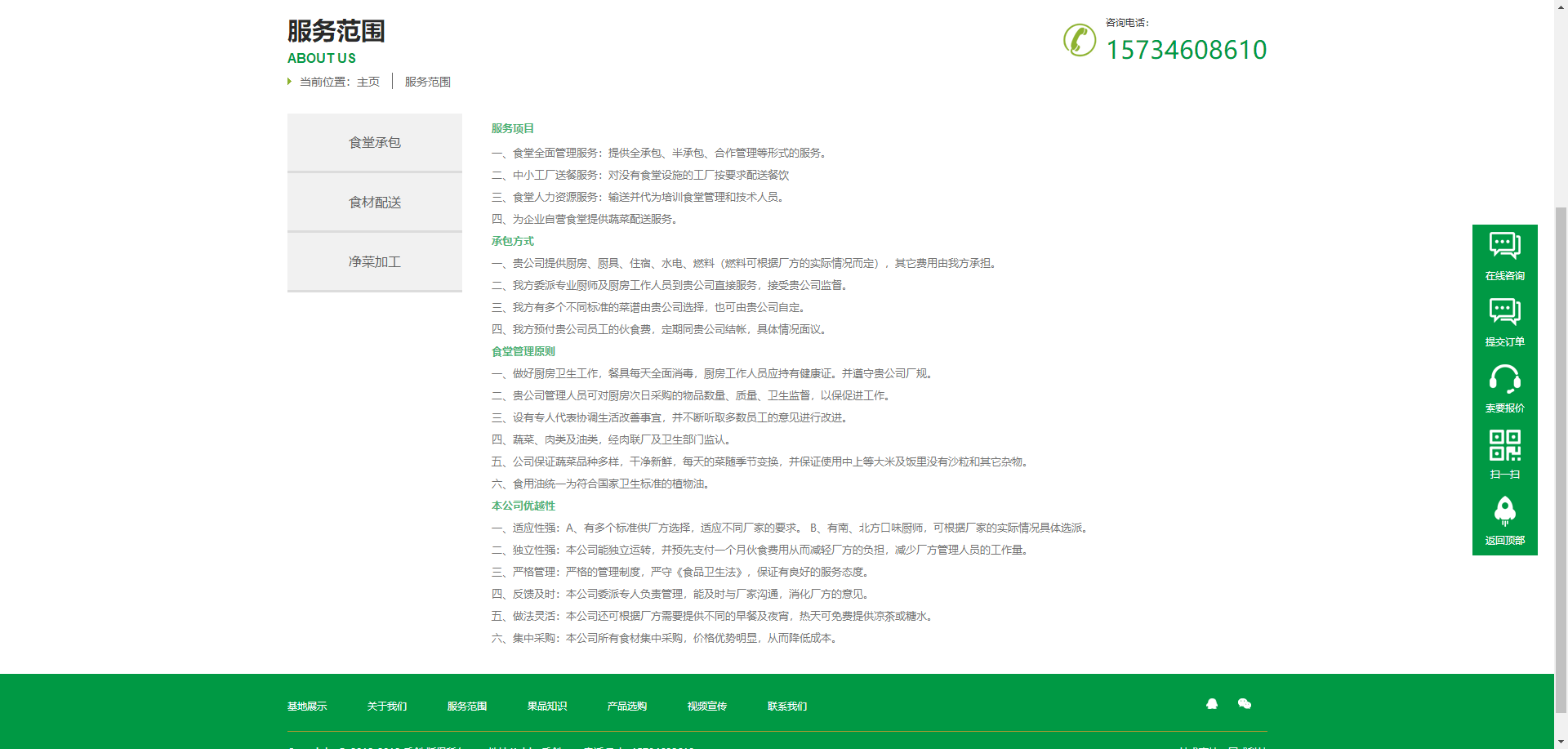Go to 视频宣传 in the footer
This screenshot has height=749, width=1568.
pyautogui.click(x=707, y=707)
